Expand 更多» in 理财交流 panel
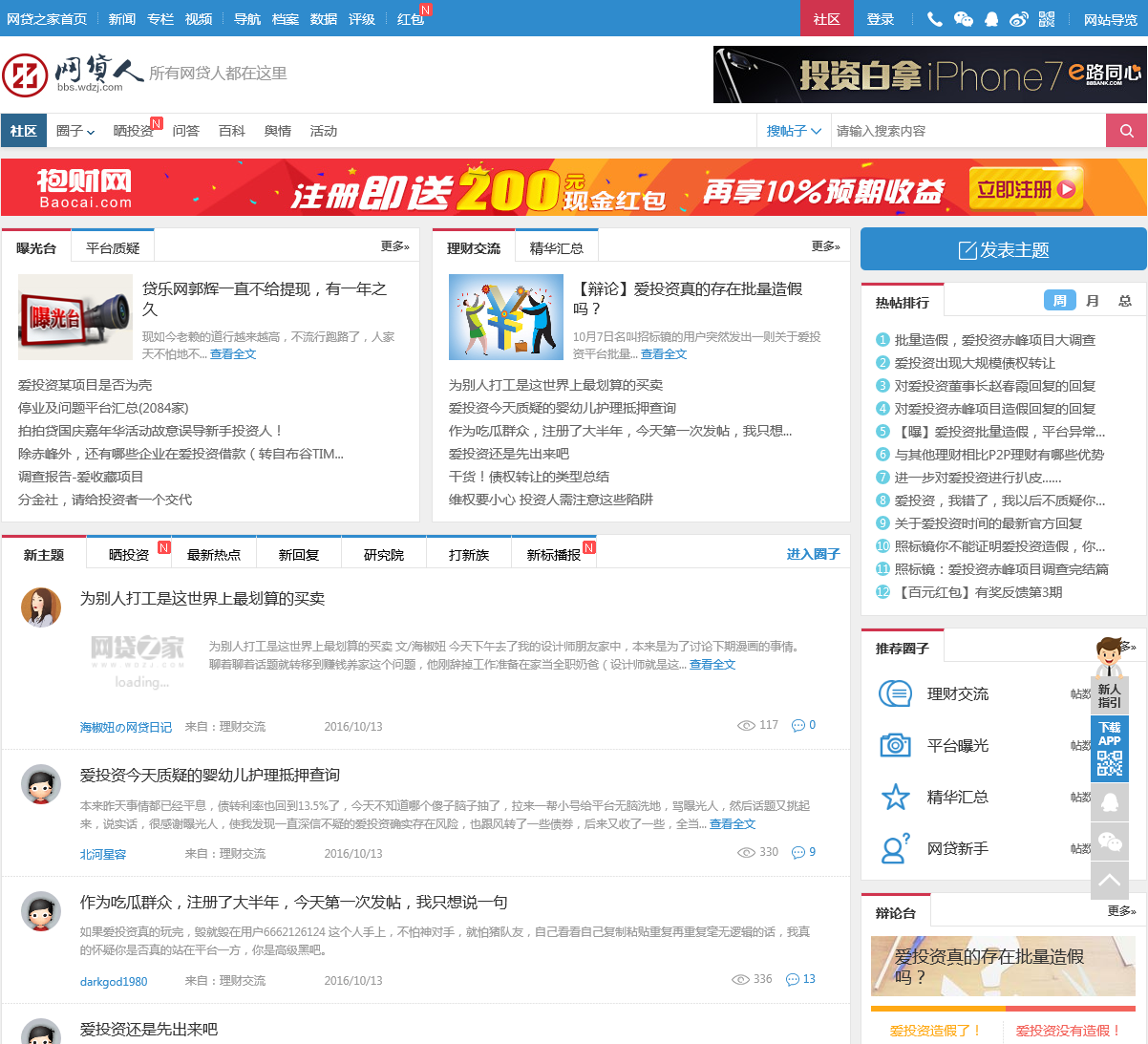 click(x=825, y=246)
